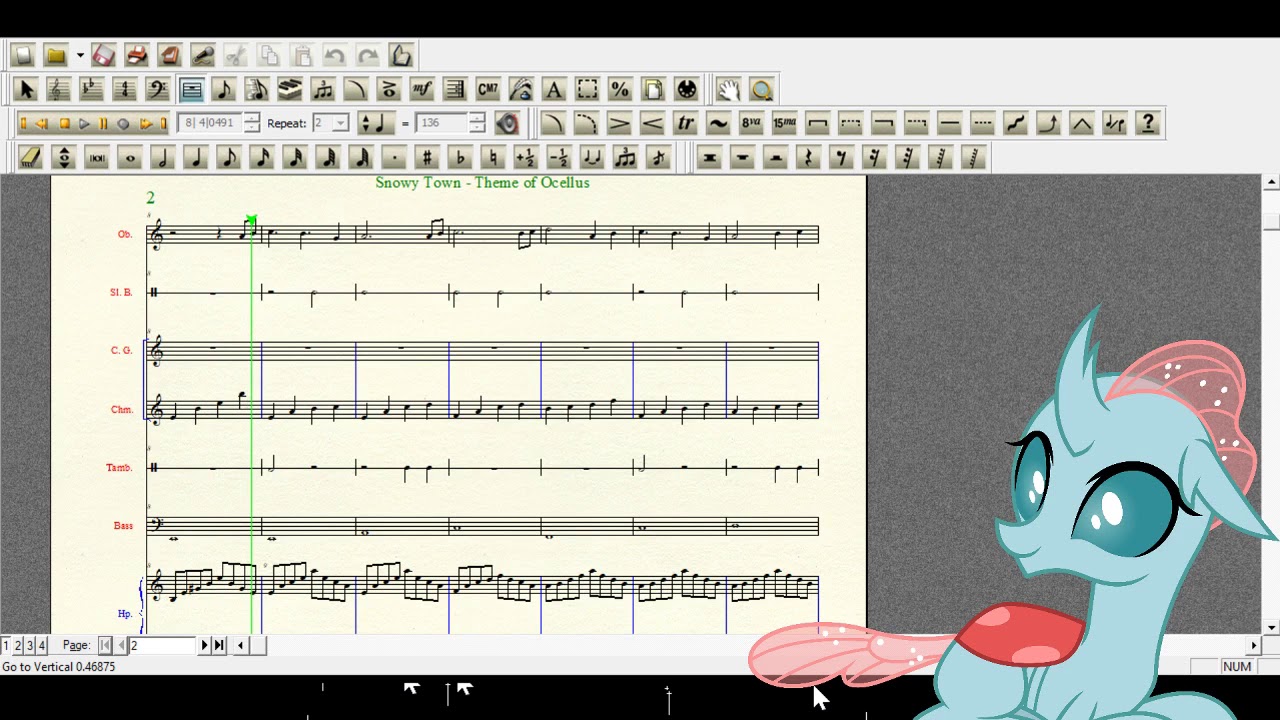Select the CM7 chord name tool
Image resolution: width=1280 pixels, height=720 pixels.
[488, 90]
